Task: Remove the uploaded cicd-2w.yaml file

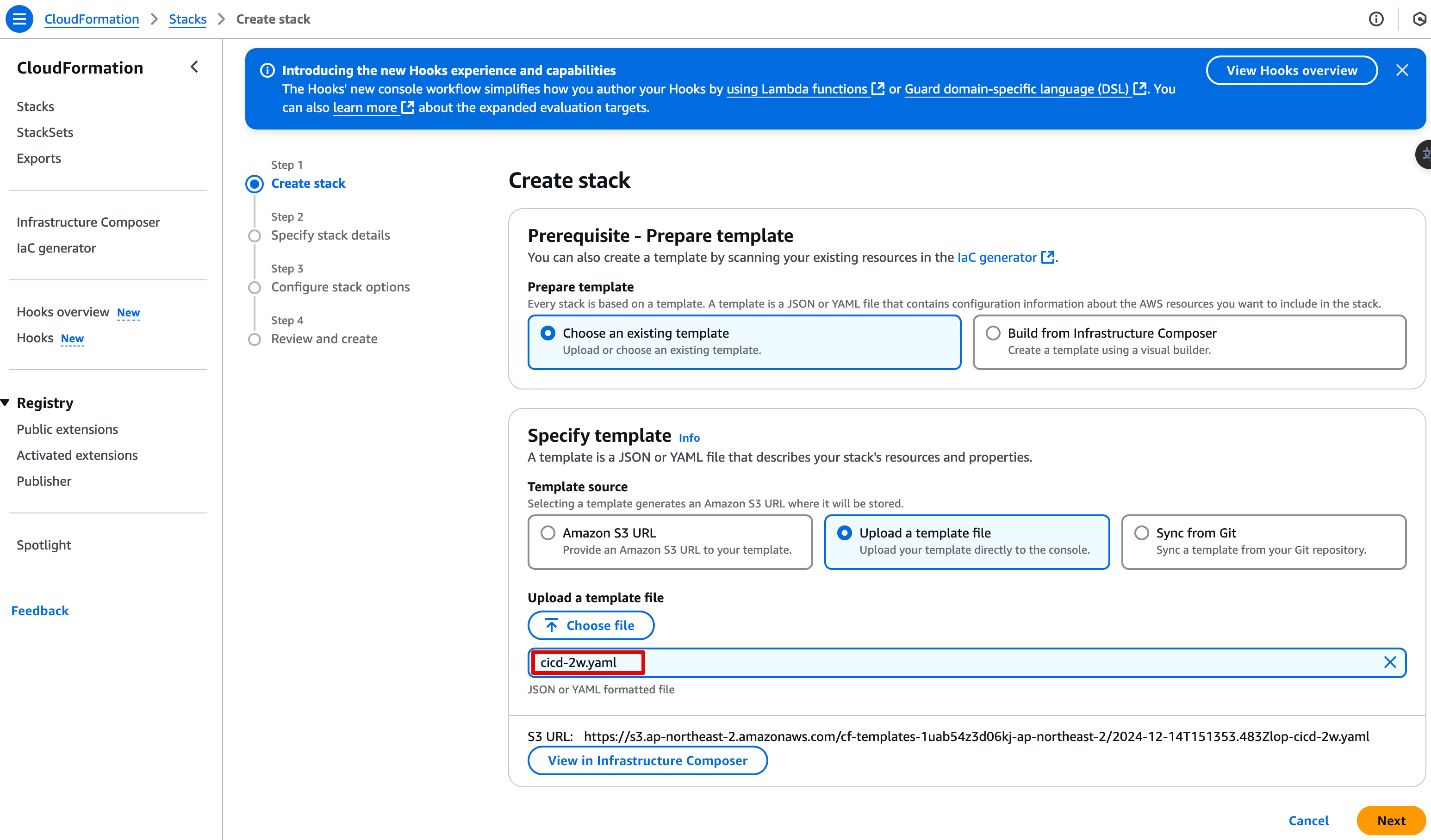Action: [1389, 662]
